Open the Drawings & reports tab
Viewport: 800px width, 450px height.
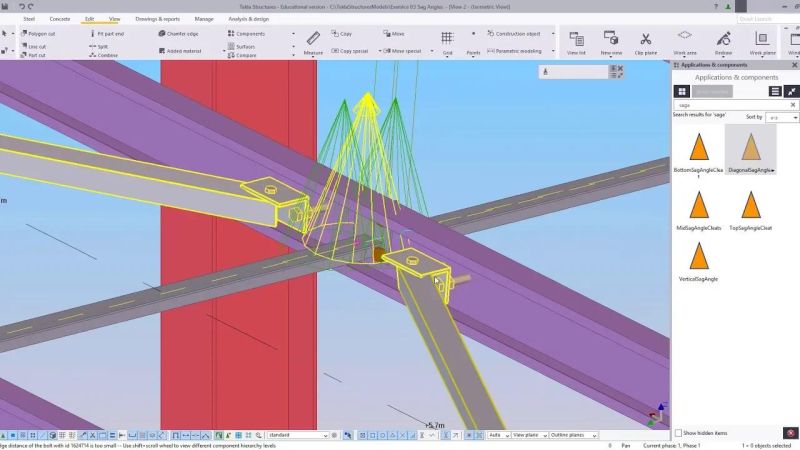[x=157, y=19]
